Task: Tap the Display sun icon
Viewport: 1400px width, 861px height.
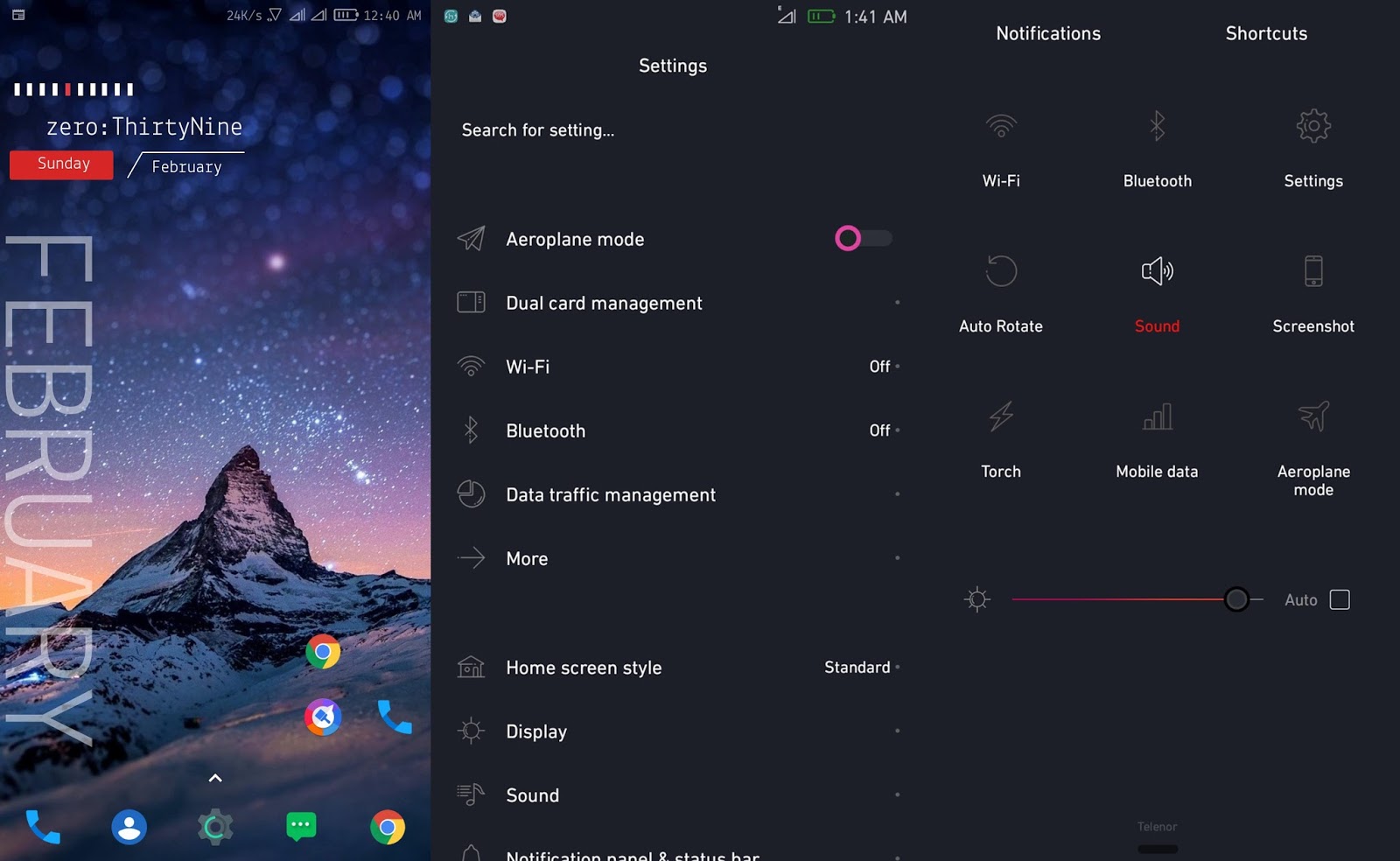Action: pos(471,731)
